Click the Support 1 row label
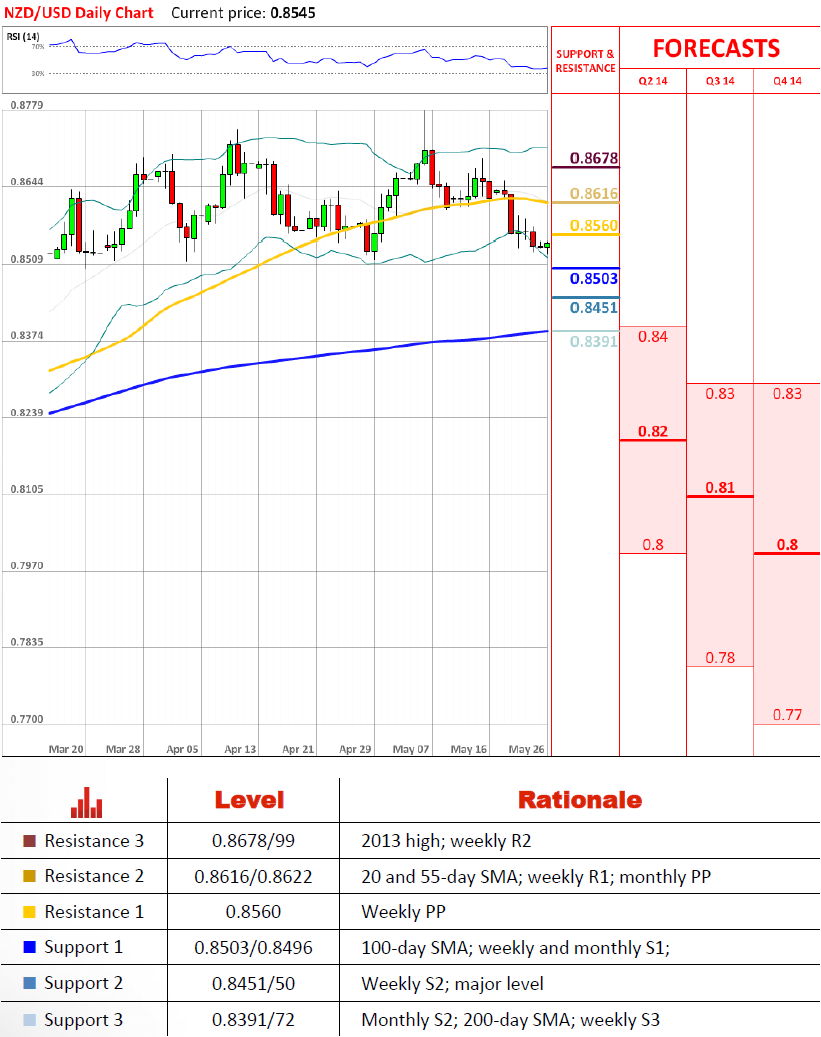This screenshot has width=821, height=1037. (83, 947)
